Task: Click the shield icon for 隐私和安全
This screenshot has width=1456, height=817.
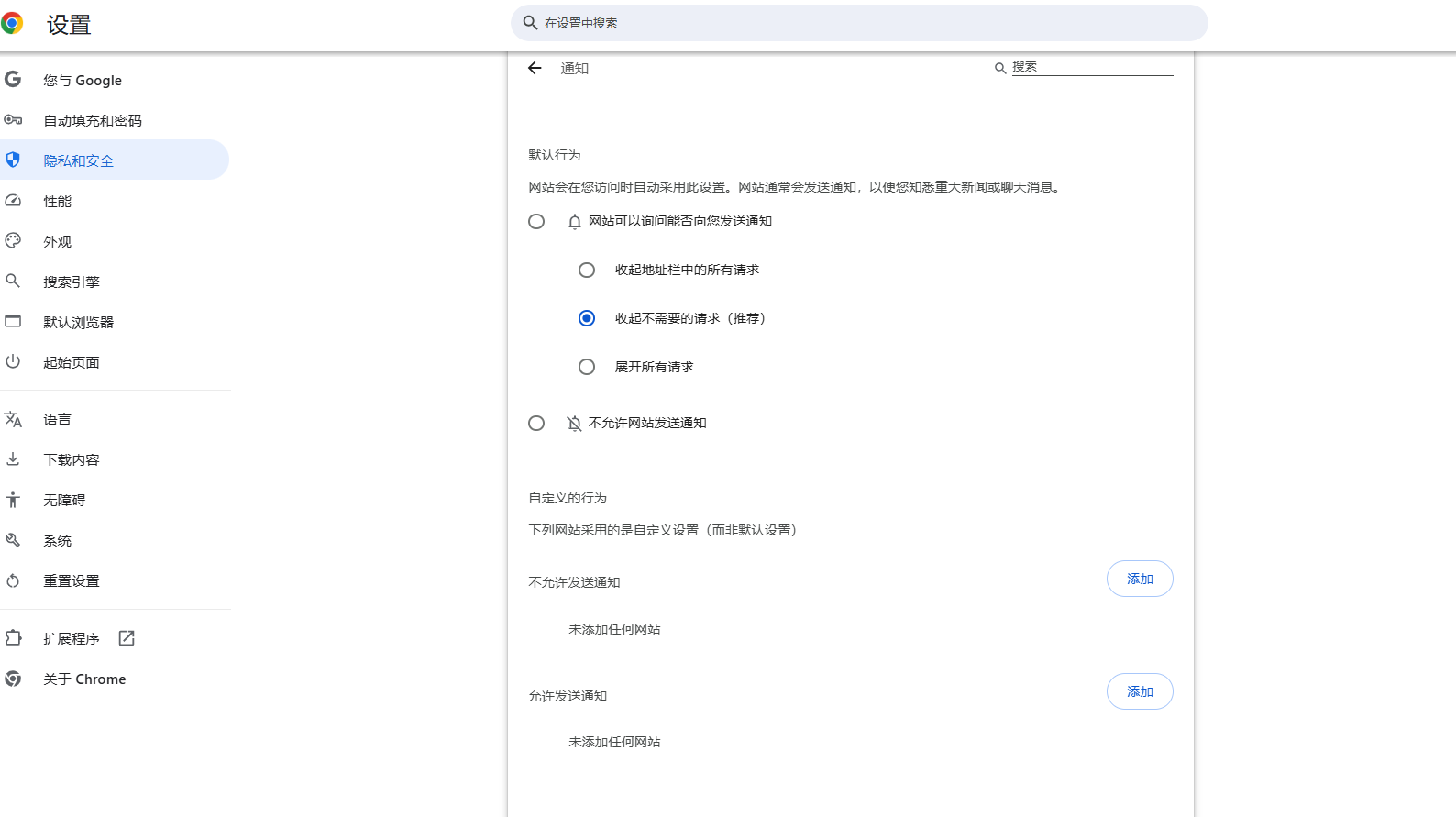Action: [x=13, y=160]
